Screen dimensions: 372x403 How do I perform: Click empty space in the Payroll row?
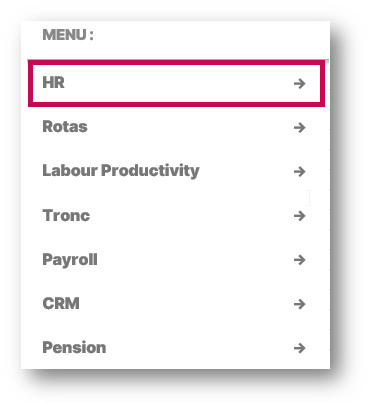[x=193, y=260]
